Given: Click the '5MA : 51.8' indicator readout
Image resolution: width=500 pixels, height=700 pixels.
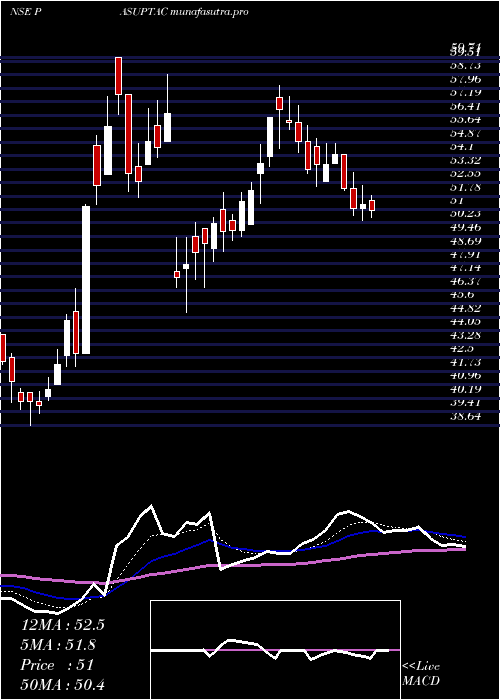Looking at the screenshot, I should click(x=59, y=645).
